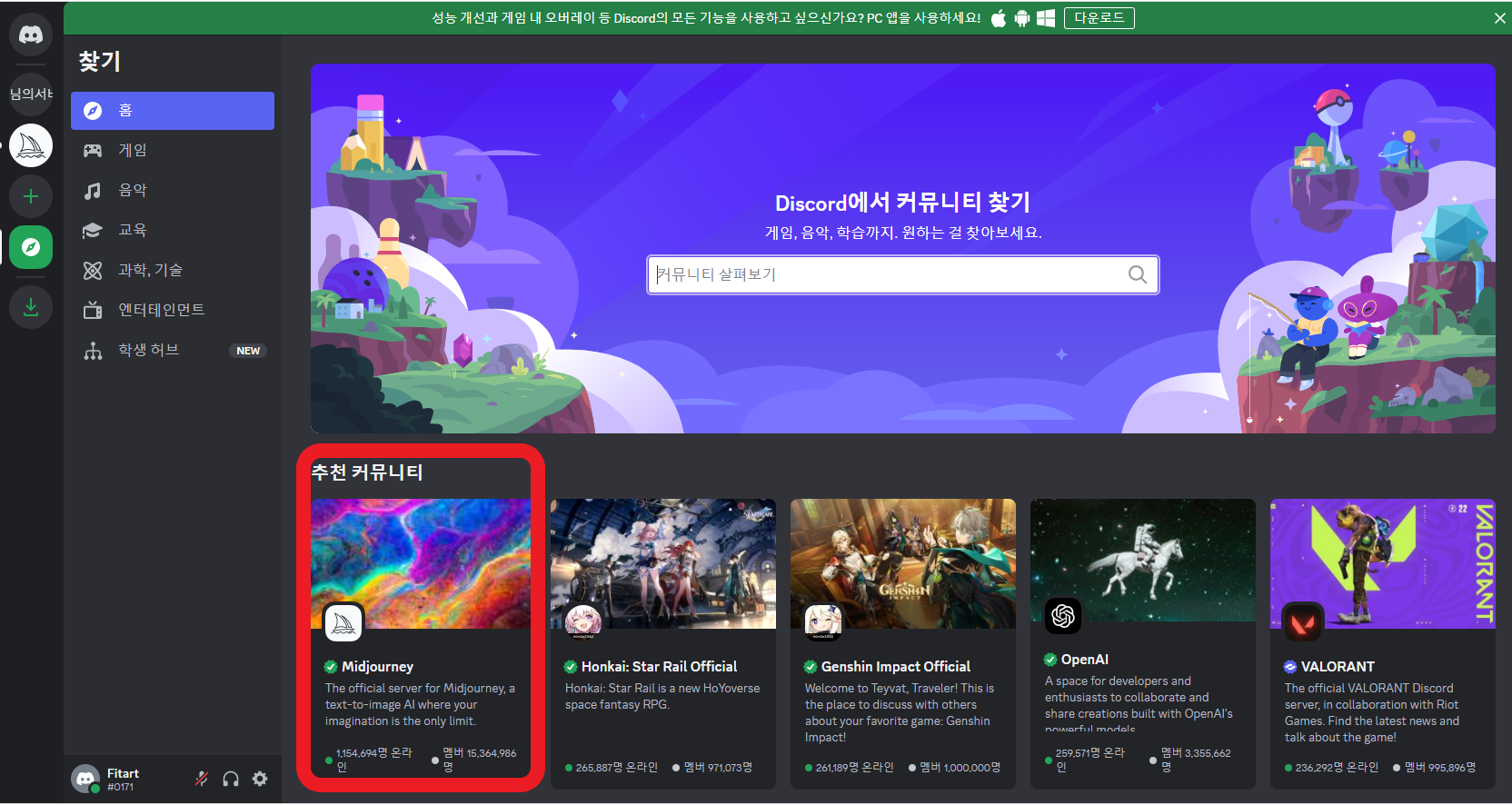This screenshot has height=805, width=1512.
Task: Click '멤버 3,355,662명' on OpenAI card
Action: point(1196,760)
